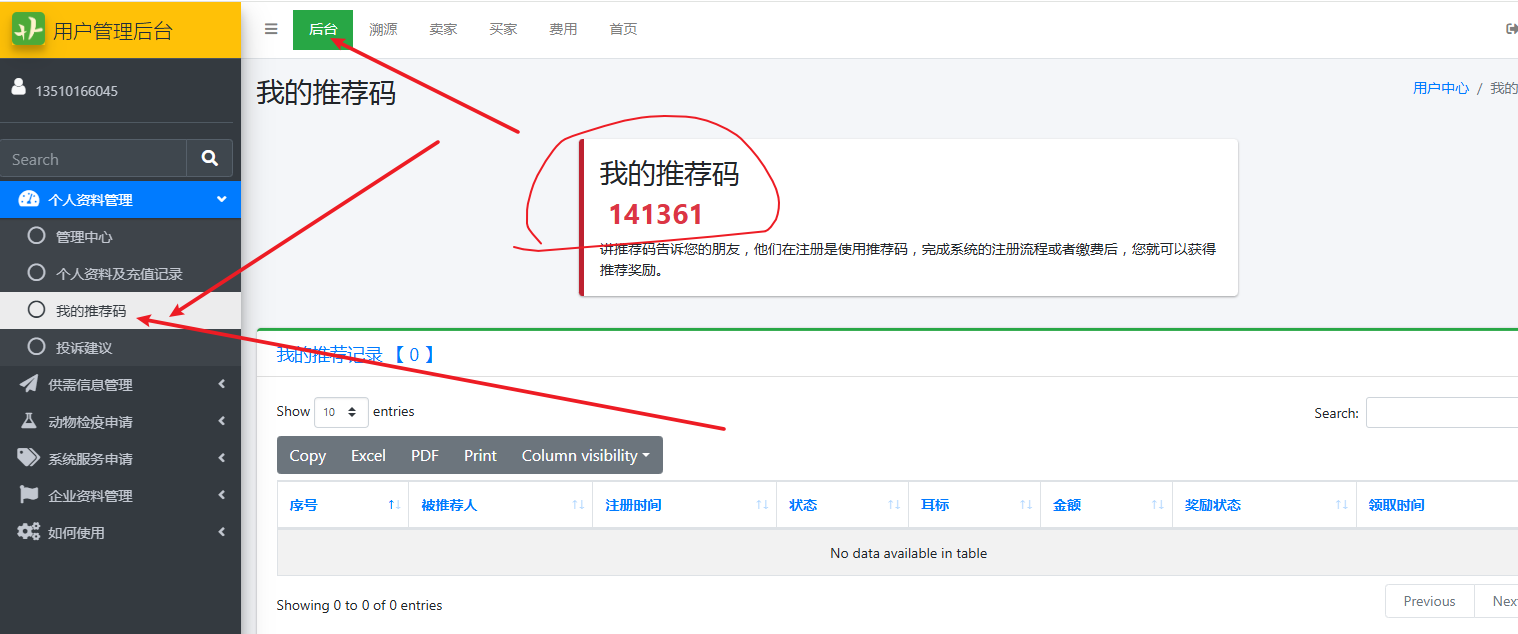The width and height of the screenshot is (1518, 634).
Task: Click the green logo icon beside 用户管理后台
Action: (x=28, y=29)
